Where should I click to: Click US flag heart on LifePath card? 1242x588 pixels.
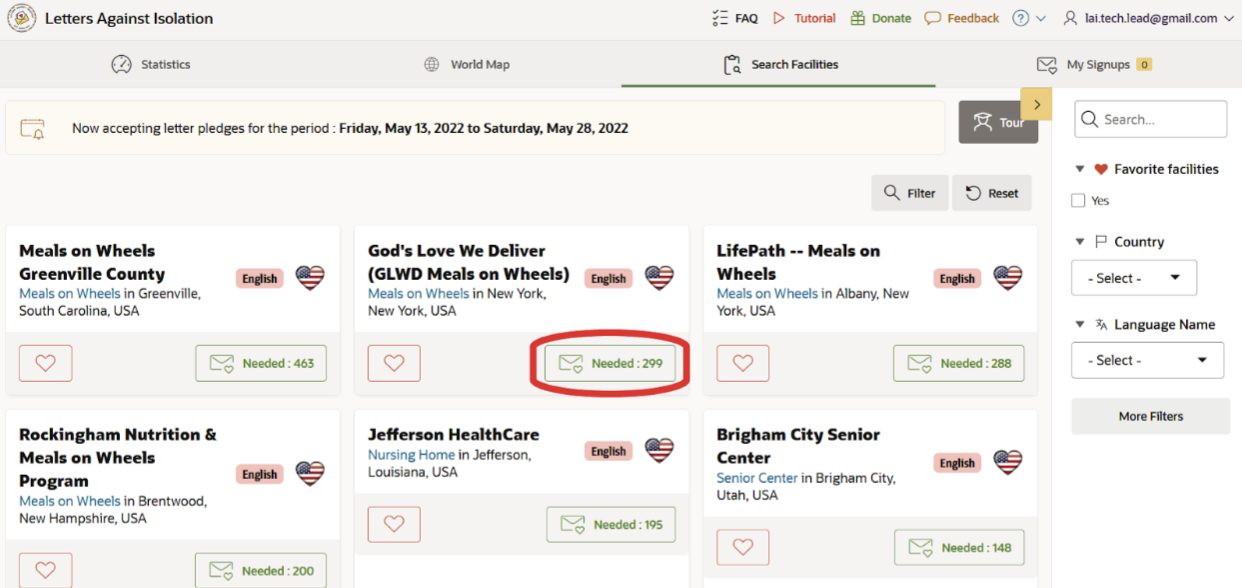coord(1007,278)
